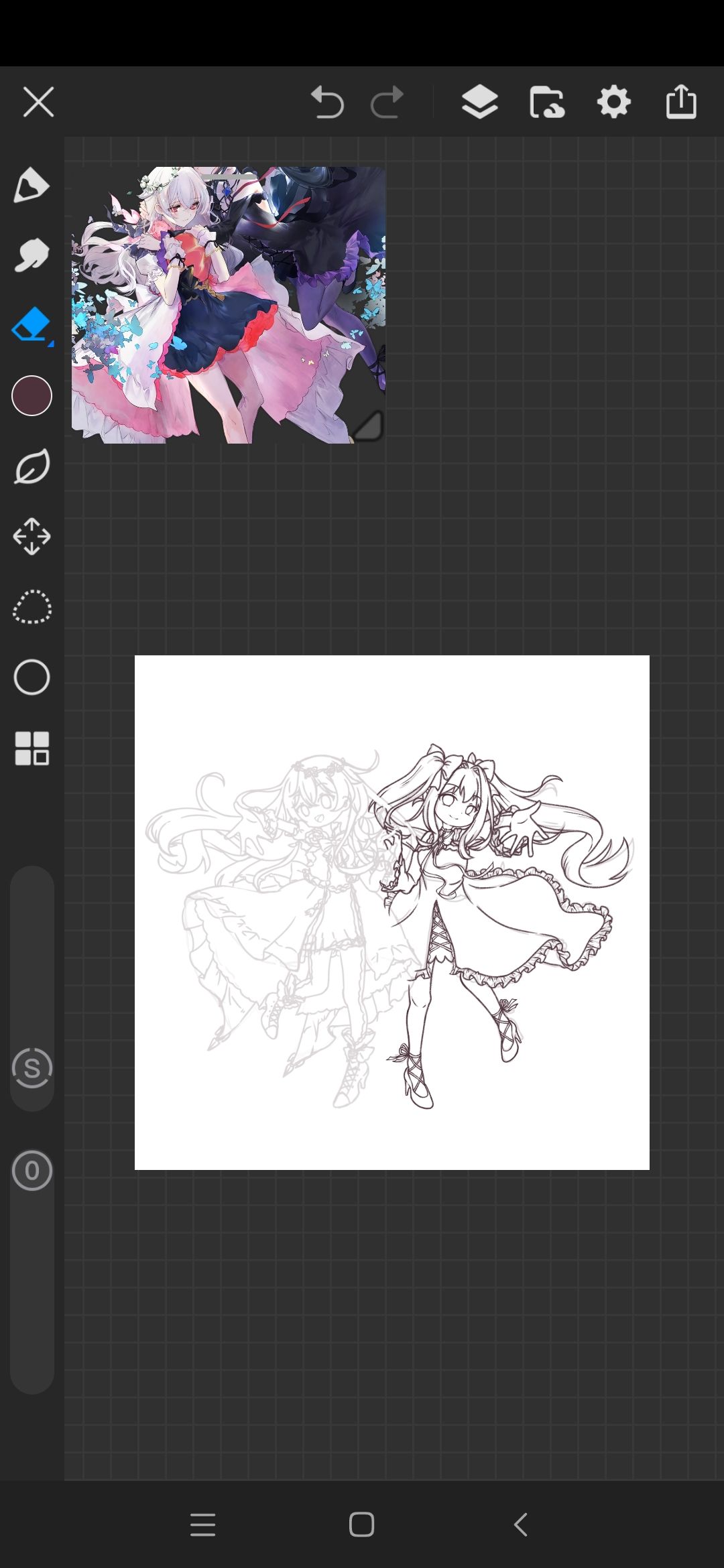Image resolution: width=724 pixels, height=1568 pixels.
Task: Tap the share/export icon
Action: pos(681,102)
